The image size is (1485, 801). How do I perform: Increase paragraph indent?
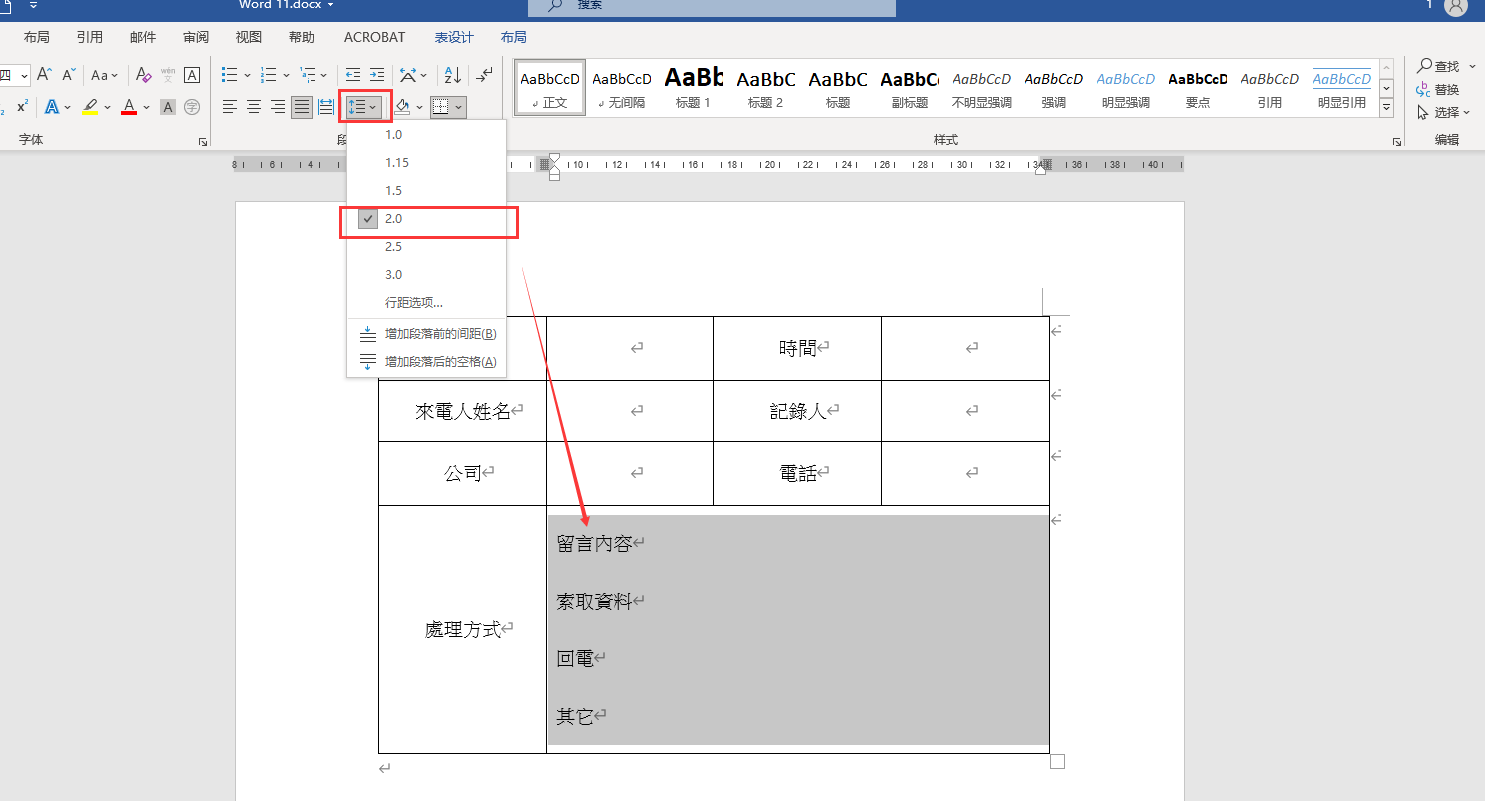[x=377, y=75]
